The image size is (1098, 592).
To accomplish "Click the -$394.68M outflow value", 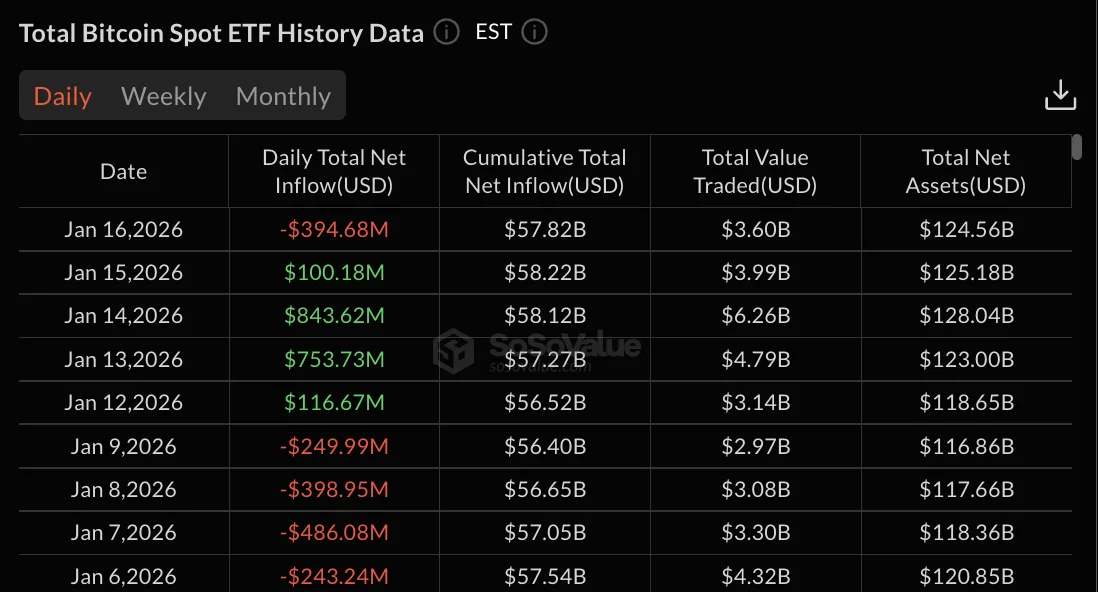I will (333, 229).
